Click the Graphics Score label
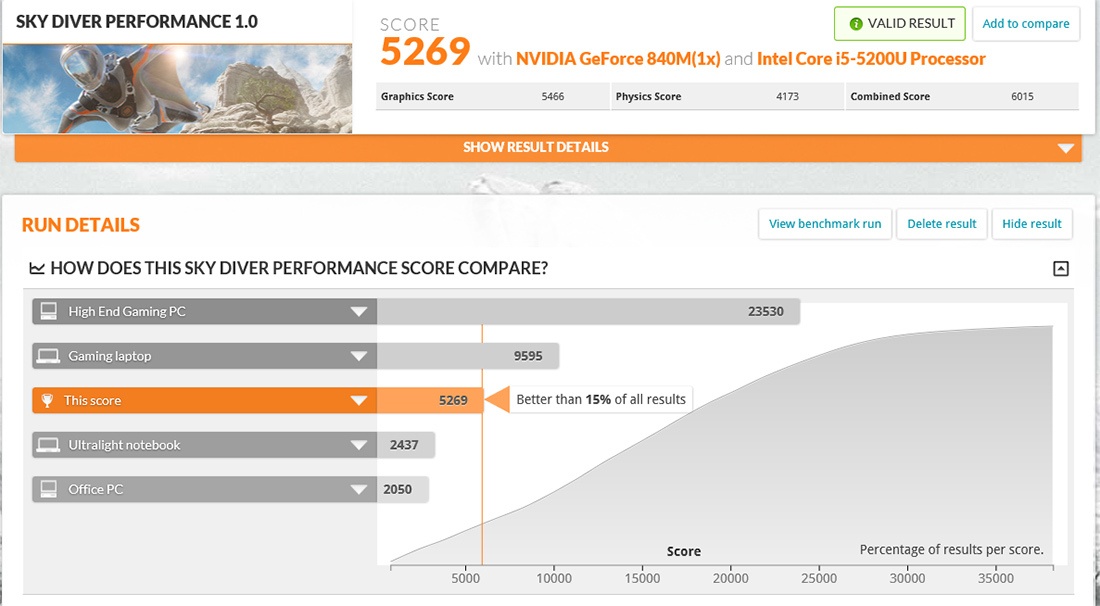1100x606 pixels. tap(417, 97)
